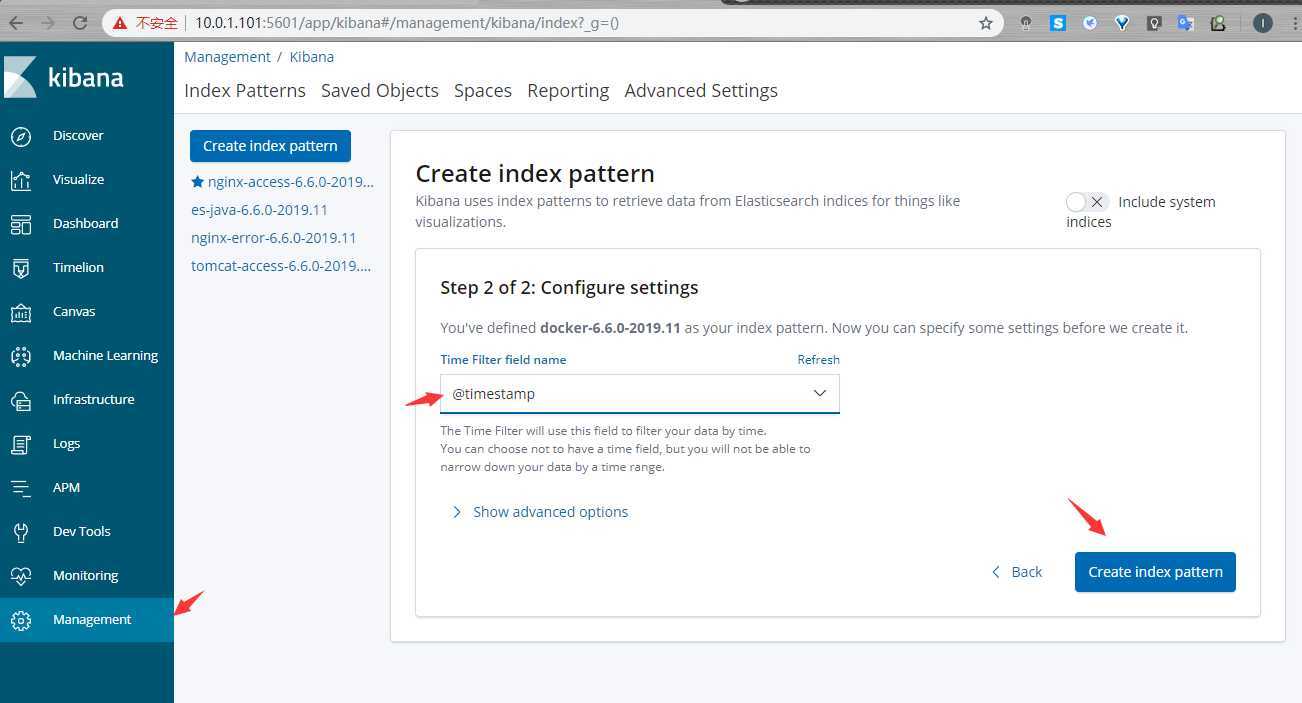Open the Management gear icon
Viewport: 1302px width, 703px height.
click(x=21, y=620)
